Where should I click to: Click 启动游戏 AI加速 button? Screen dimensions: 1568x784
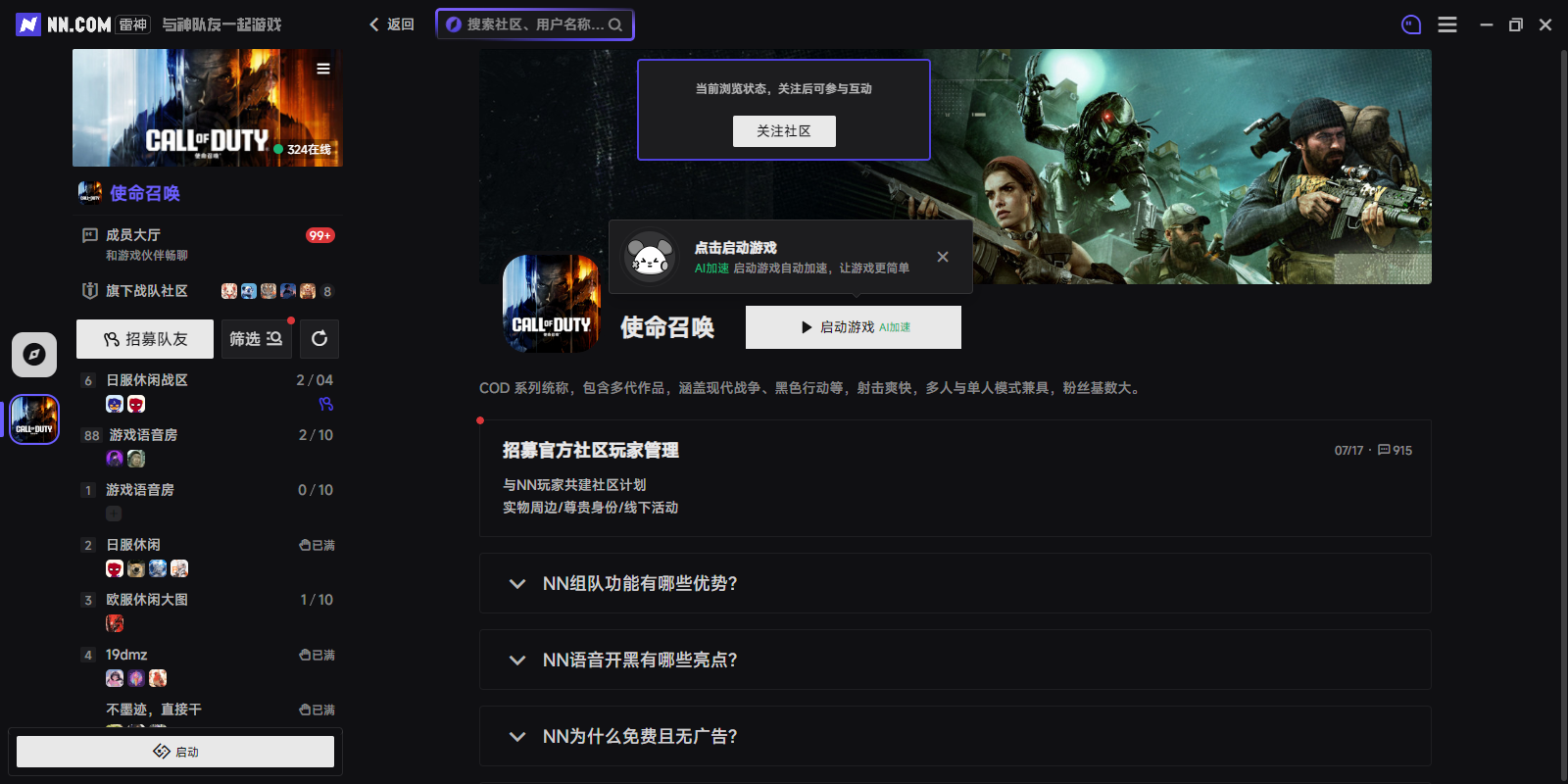pyautogui.click(x=854, y=327)
